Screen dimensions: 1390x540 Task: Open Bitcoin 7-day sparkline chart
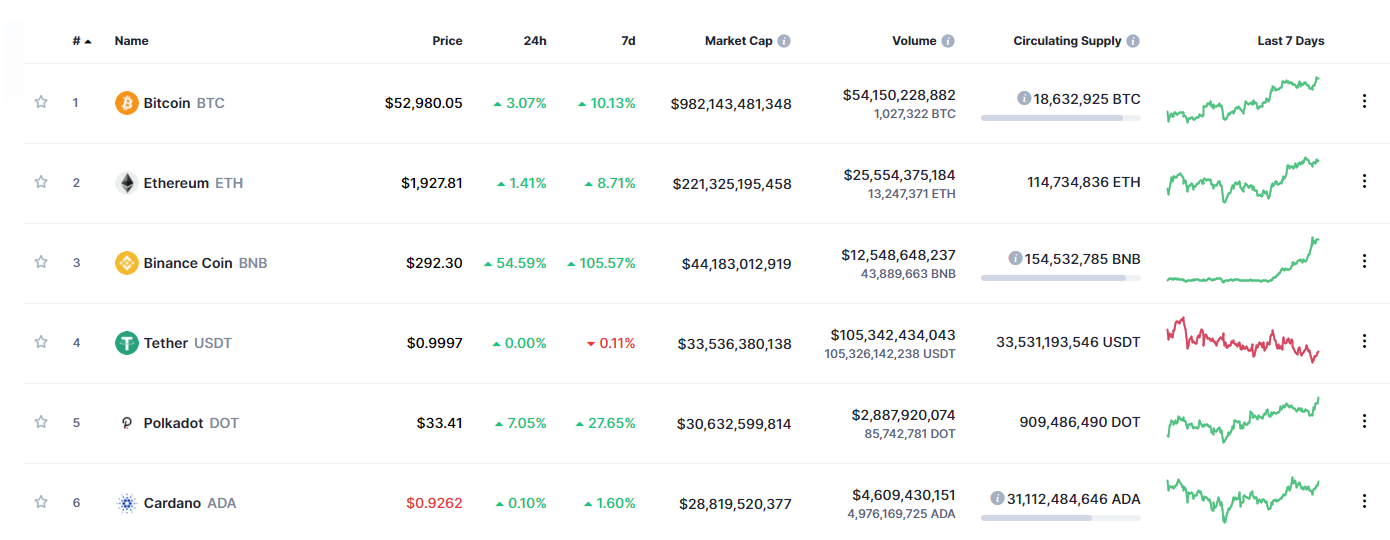click(1243, 100)
